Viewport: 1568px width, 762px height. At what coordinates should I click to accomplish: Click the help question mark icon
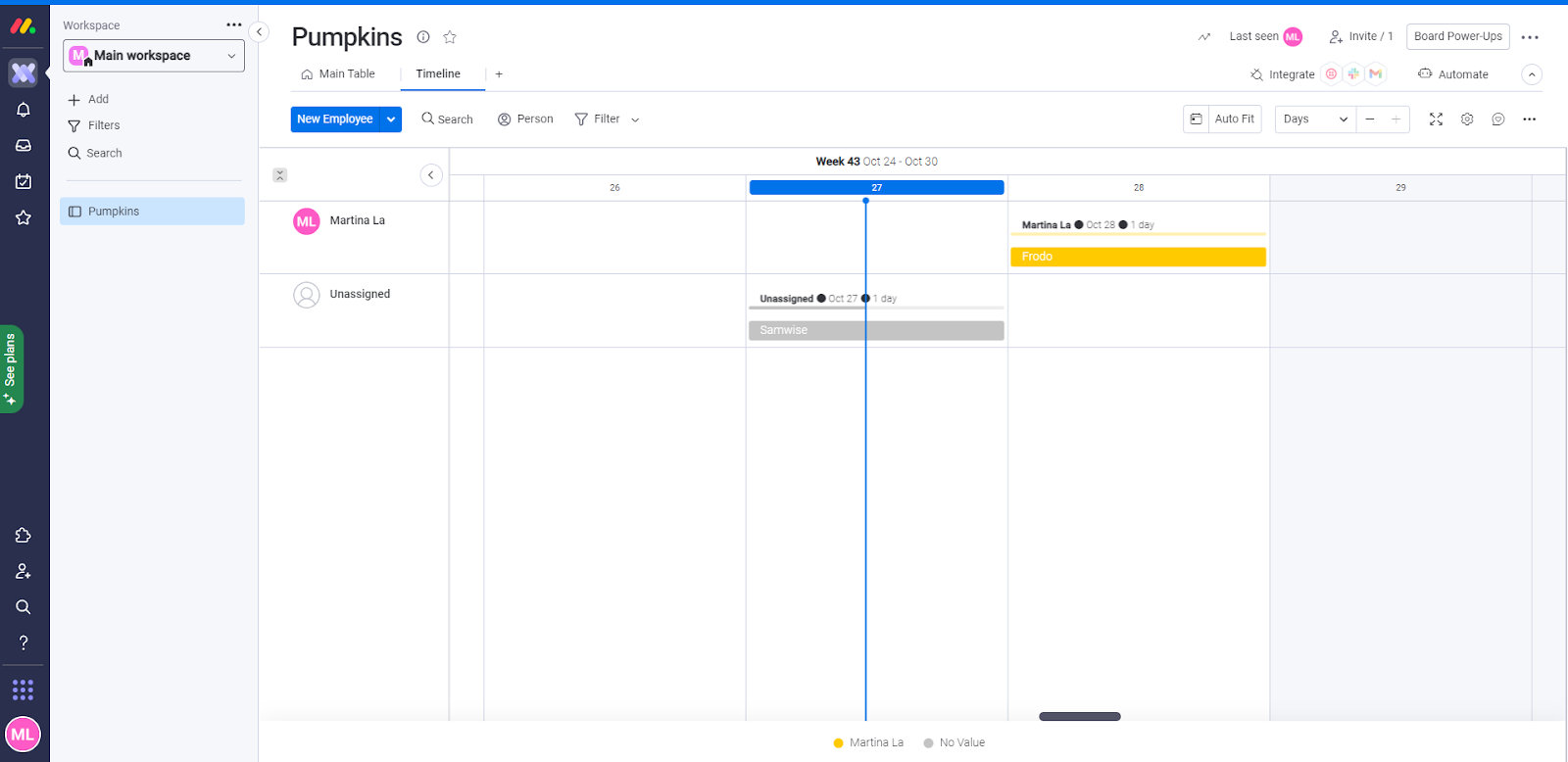click(24, 643)
